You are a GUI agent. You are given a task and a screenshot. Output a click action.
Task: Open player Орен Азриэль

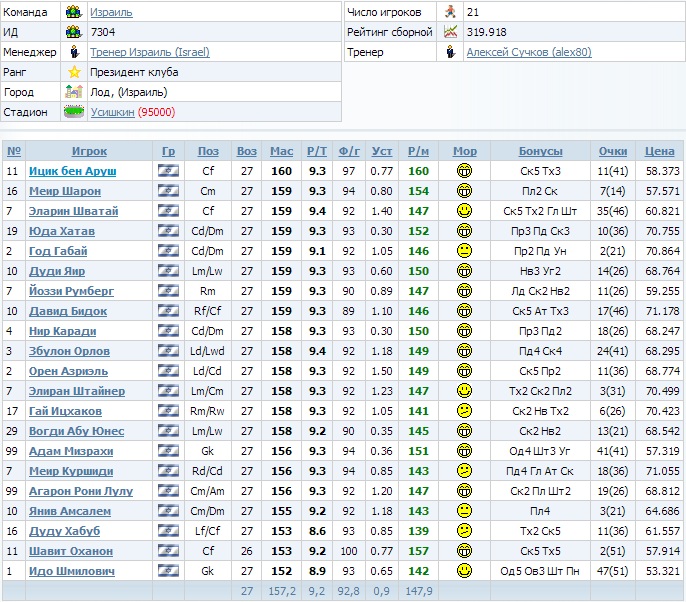[68, 371]
